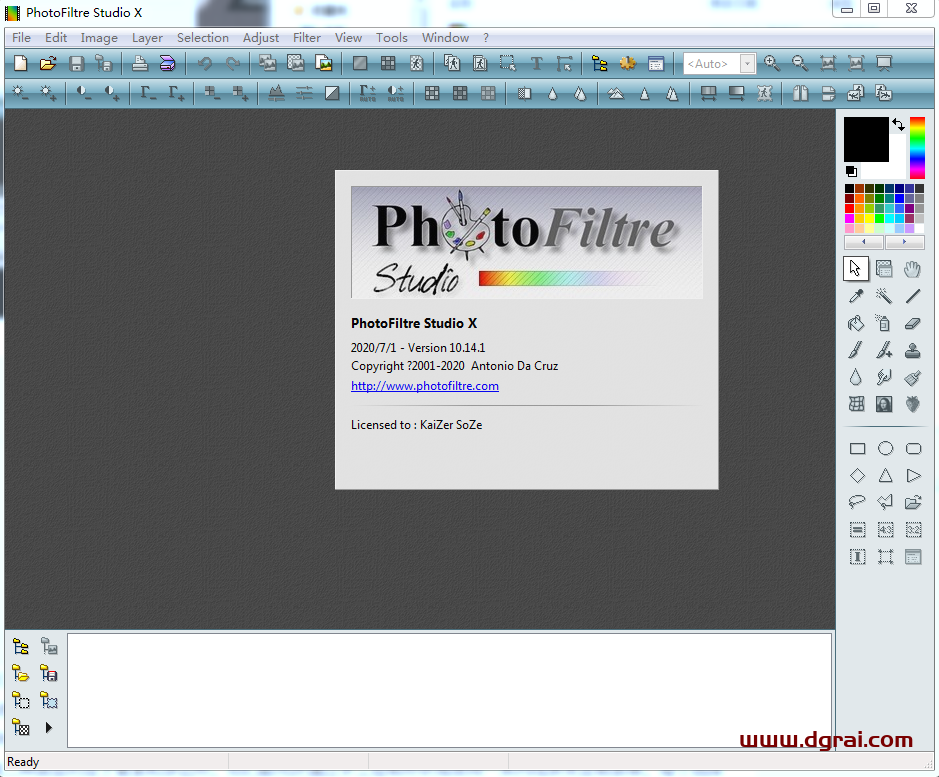Open a file with the Open folder icon
939x777 pixels.
[48, 64]
